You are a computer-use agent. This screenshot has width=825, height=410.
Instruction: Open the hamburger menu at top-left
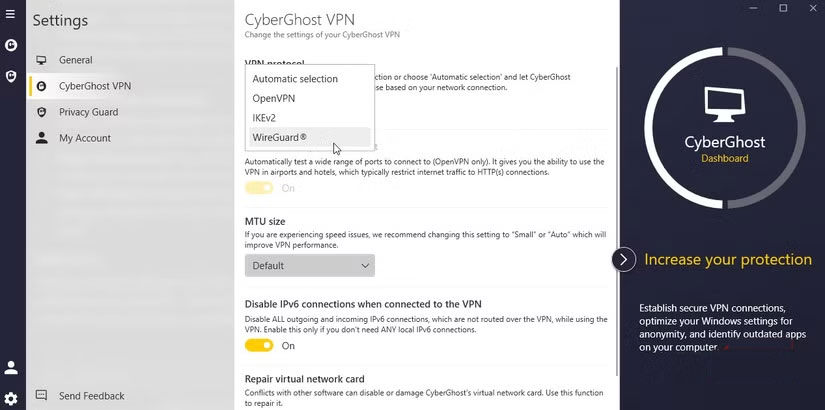tap(11, 15)
